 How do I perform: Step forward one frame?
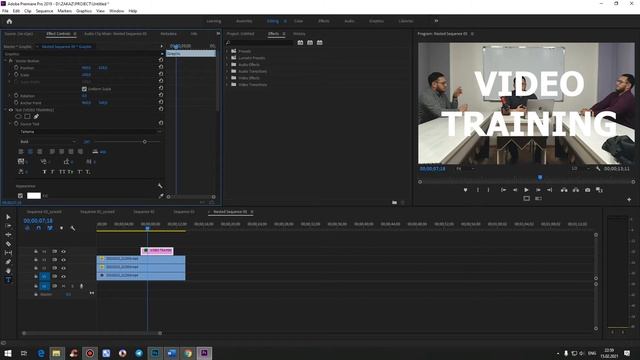click(538, 190)
